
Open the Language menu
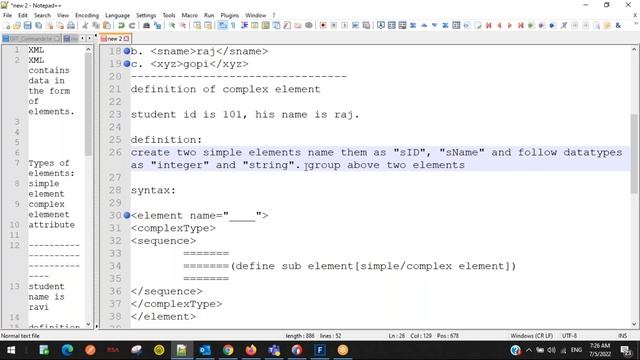tap(117, 15)
